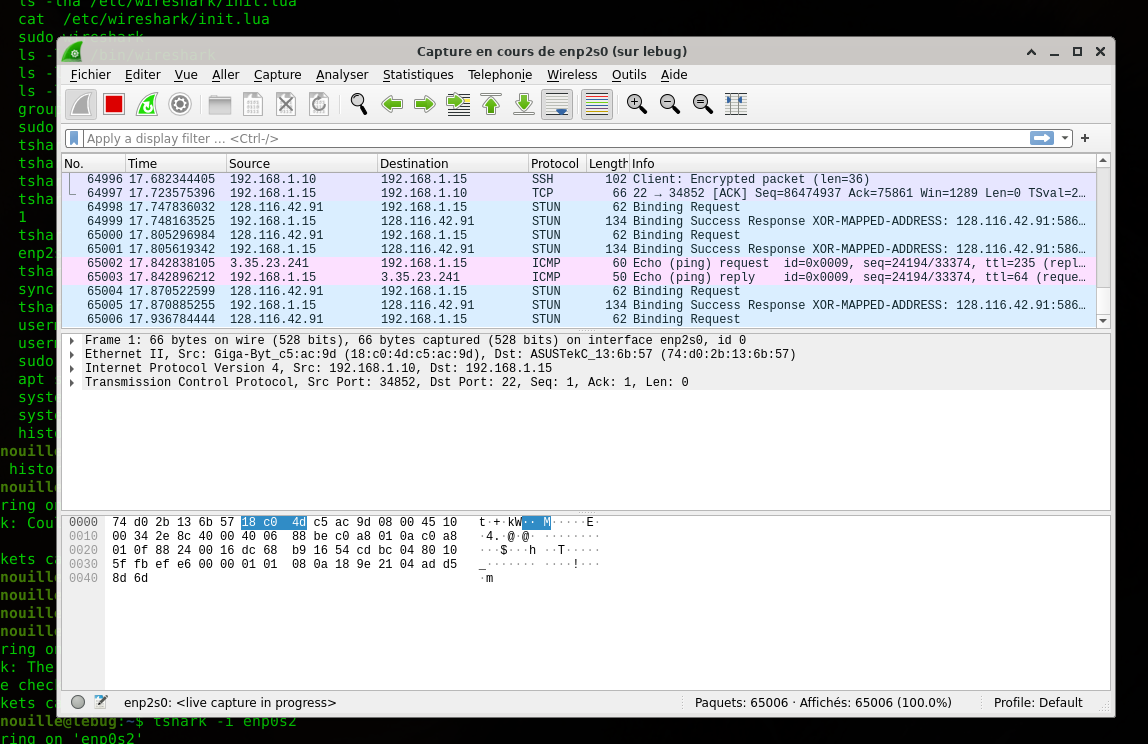Restart the current capture
Screen dimensions: 1148x744
point(146,104)
